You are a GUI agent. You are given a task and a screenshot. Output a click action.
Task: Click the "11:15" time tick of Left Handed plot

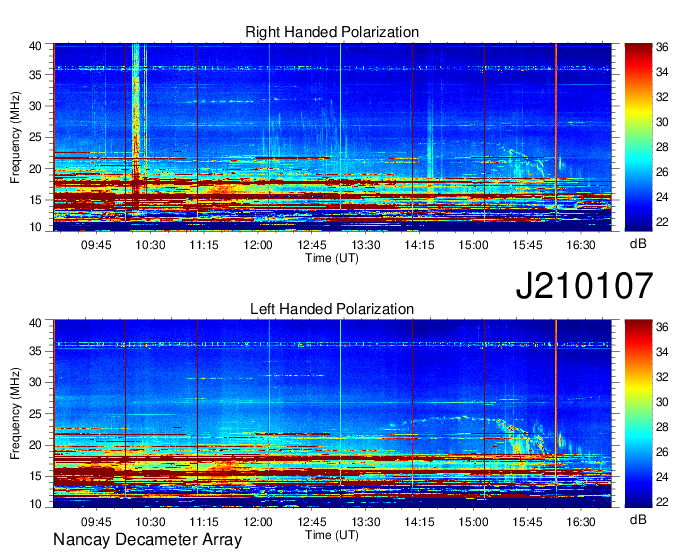pyautogui.click(x=204, y=522)
